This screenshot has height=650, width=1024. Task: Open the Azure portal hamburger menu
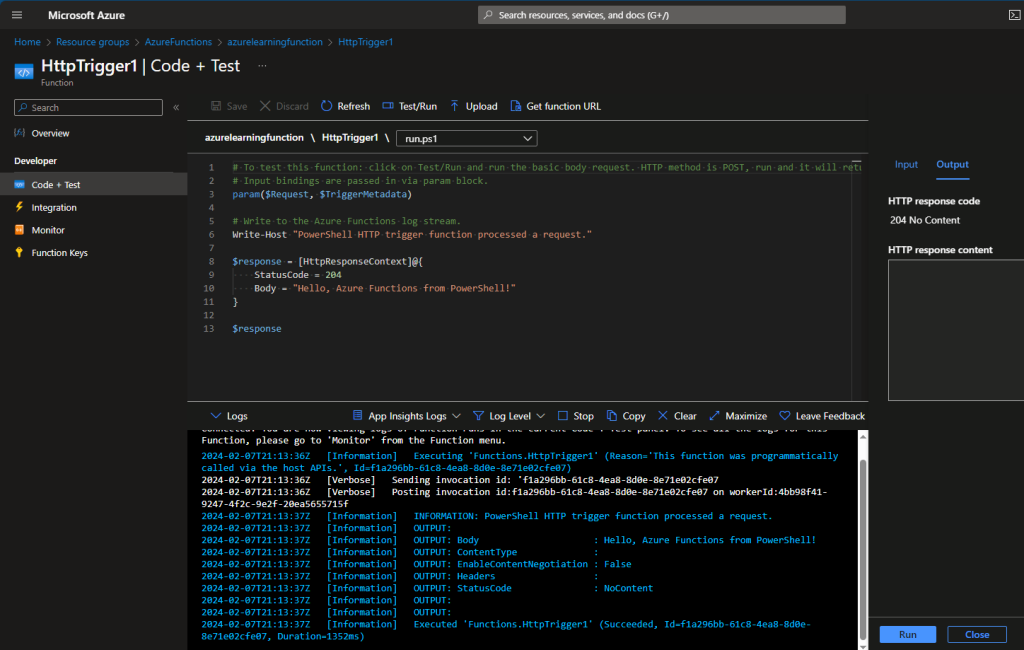tap(17, 15)
